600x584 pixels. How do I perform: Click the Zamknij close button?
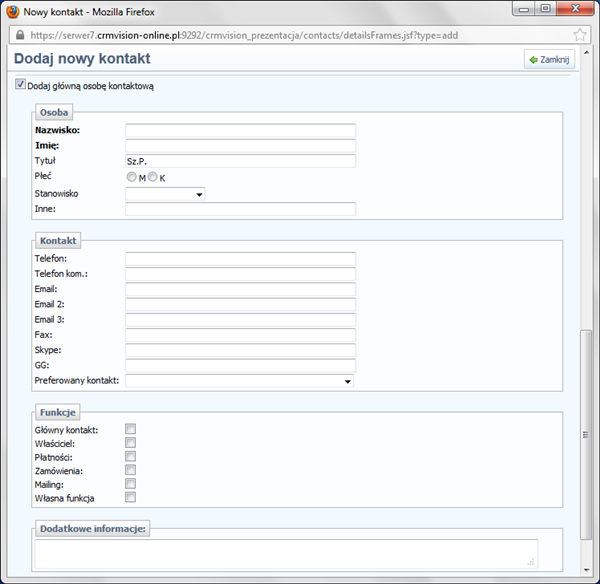pyautogui.click(x=548, y=60)
